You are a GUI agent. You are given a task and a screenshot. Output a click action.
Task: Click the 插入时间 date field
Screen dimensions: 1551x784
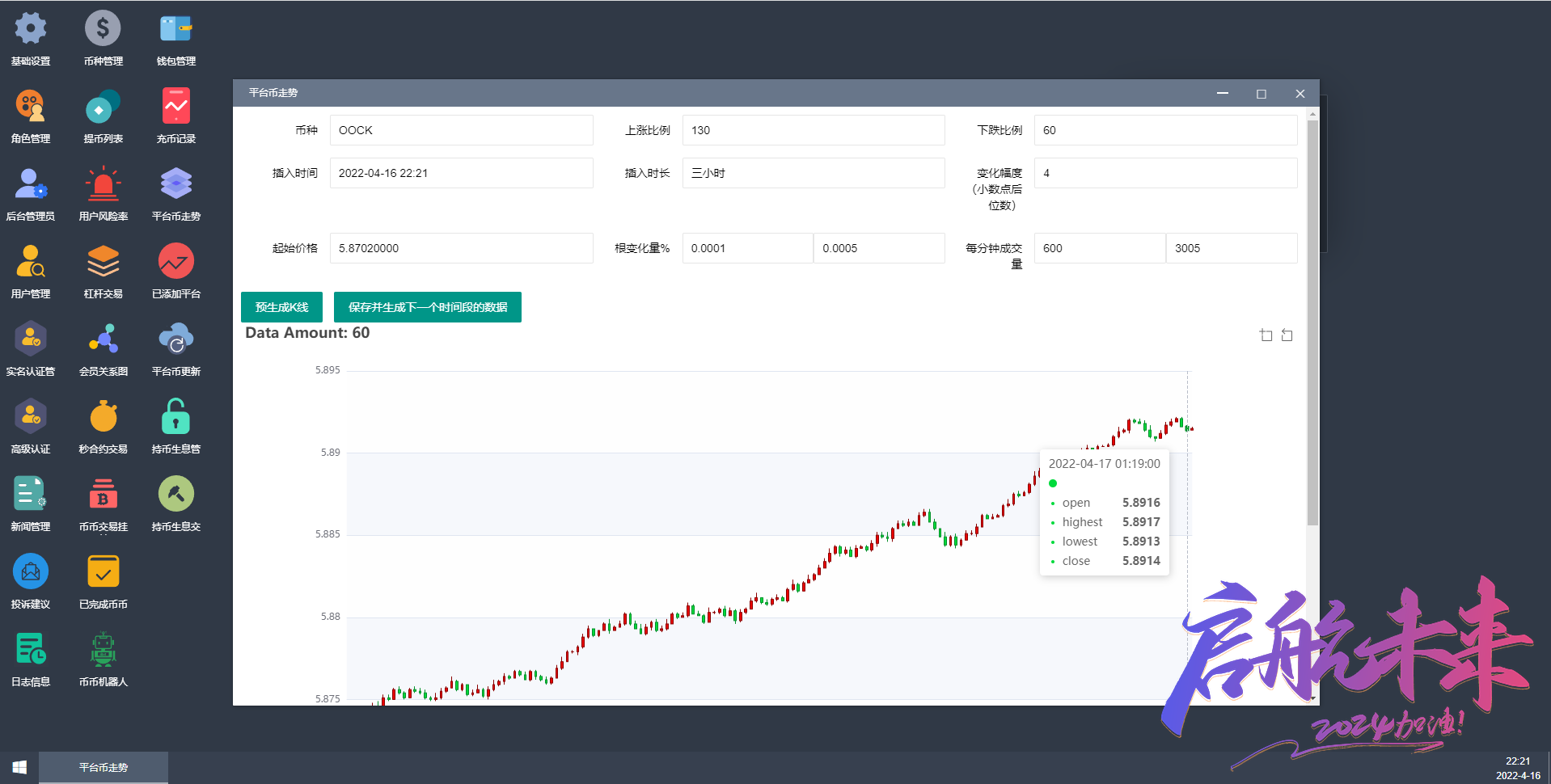pyautogui.click(x=462, y=173)
